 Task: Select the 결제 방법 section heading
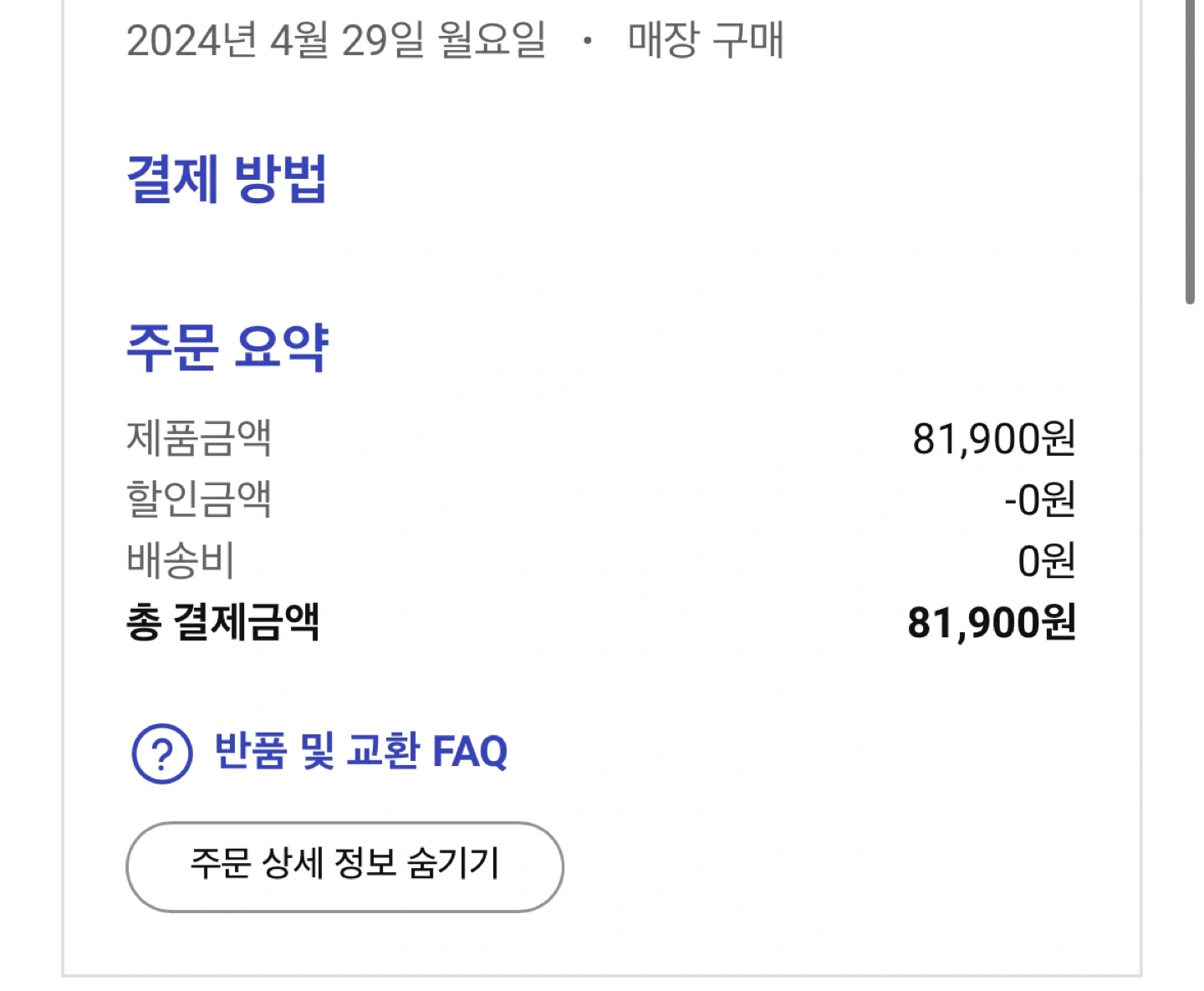227,179
